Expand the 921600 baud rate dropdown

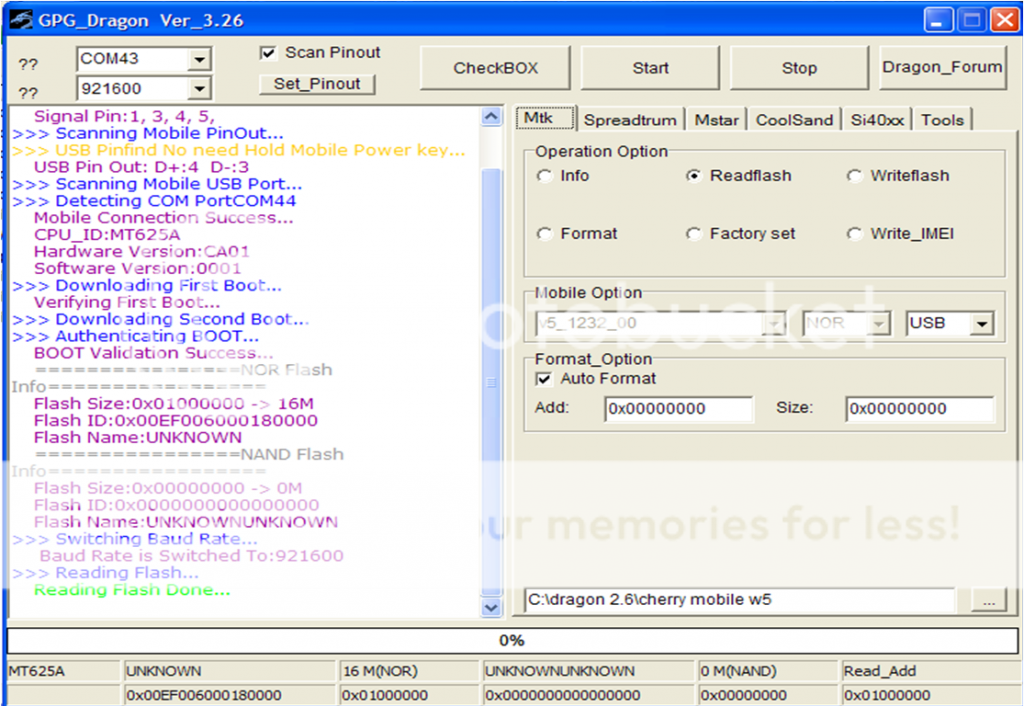point(200,88)
